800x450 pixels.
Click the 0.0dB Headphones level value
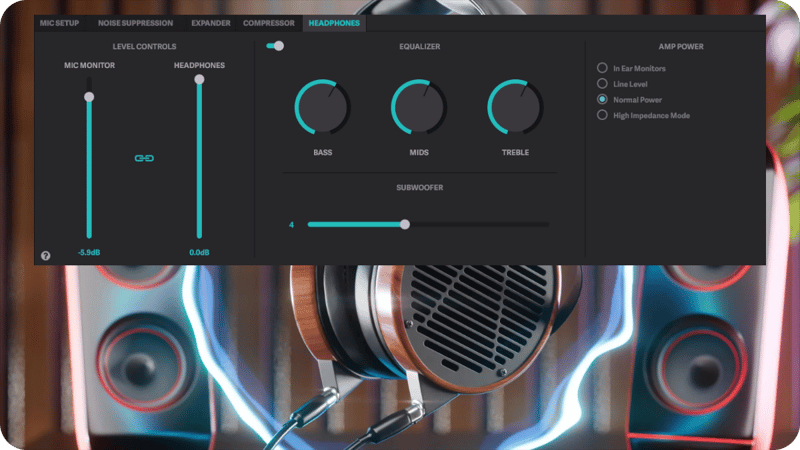point(199,253)
